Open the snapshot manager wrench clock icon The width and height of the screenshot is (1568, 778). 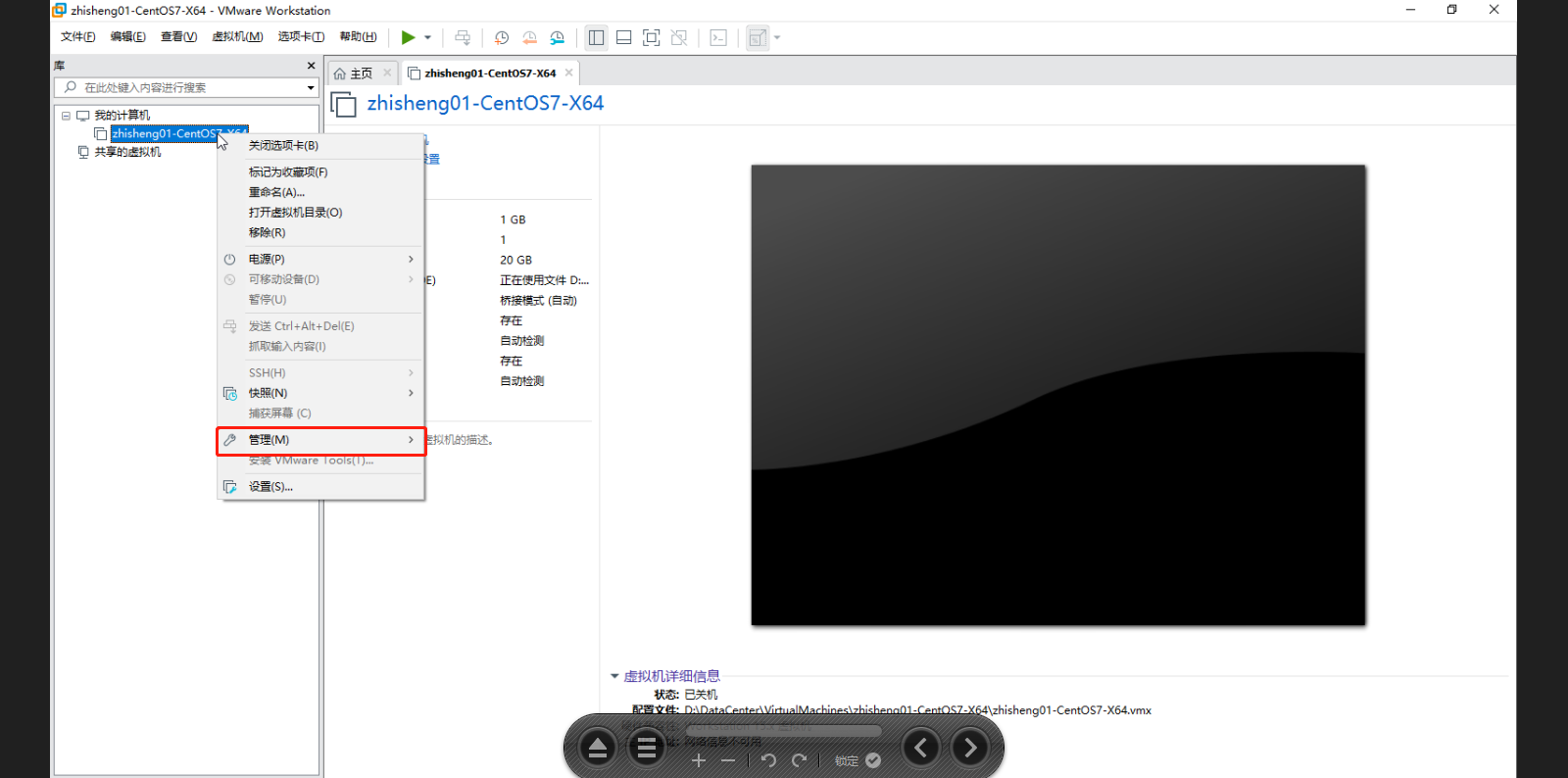557,37
